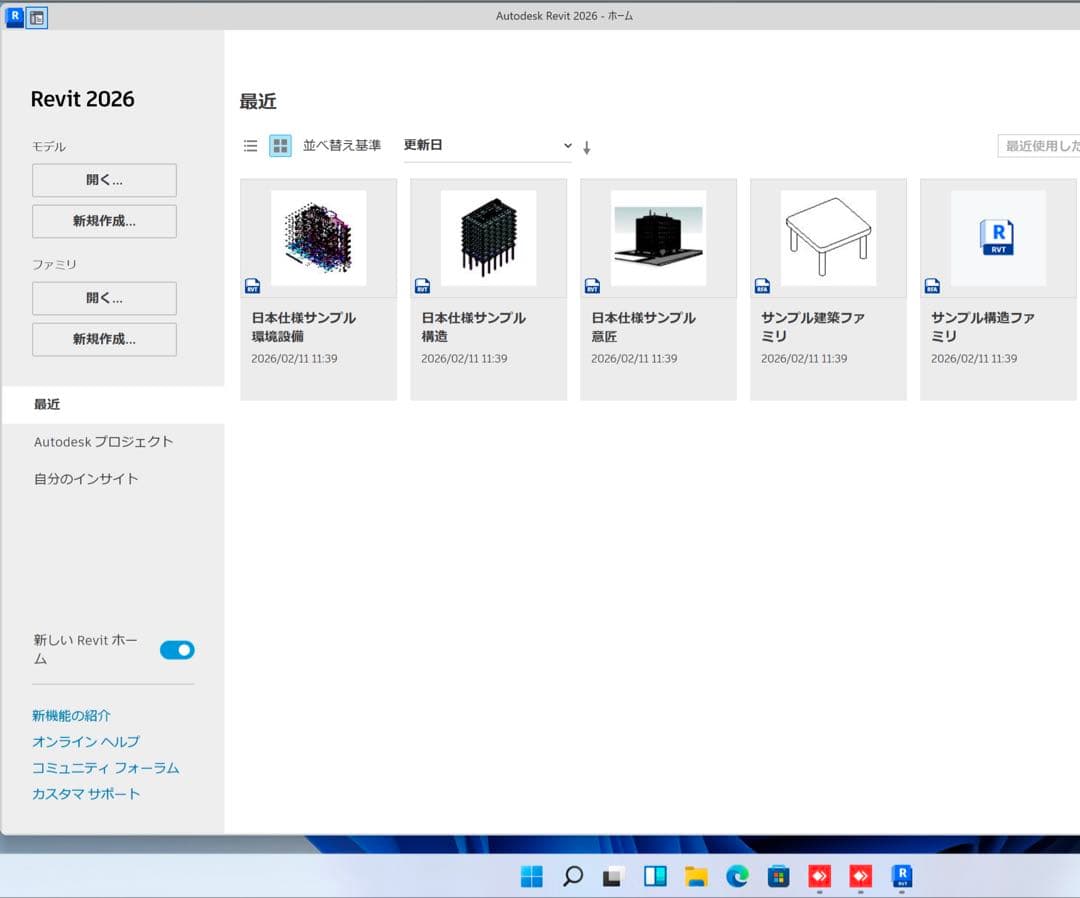Screen dimensions: 1080x898
Task: Launch Revit from the taskbar
Action: coord(902,877)
